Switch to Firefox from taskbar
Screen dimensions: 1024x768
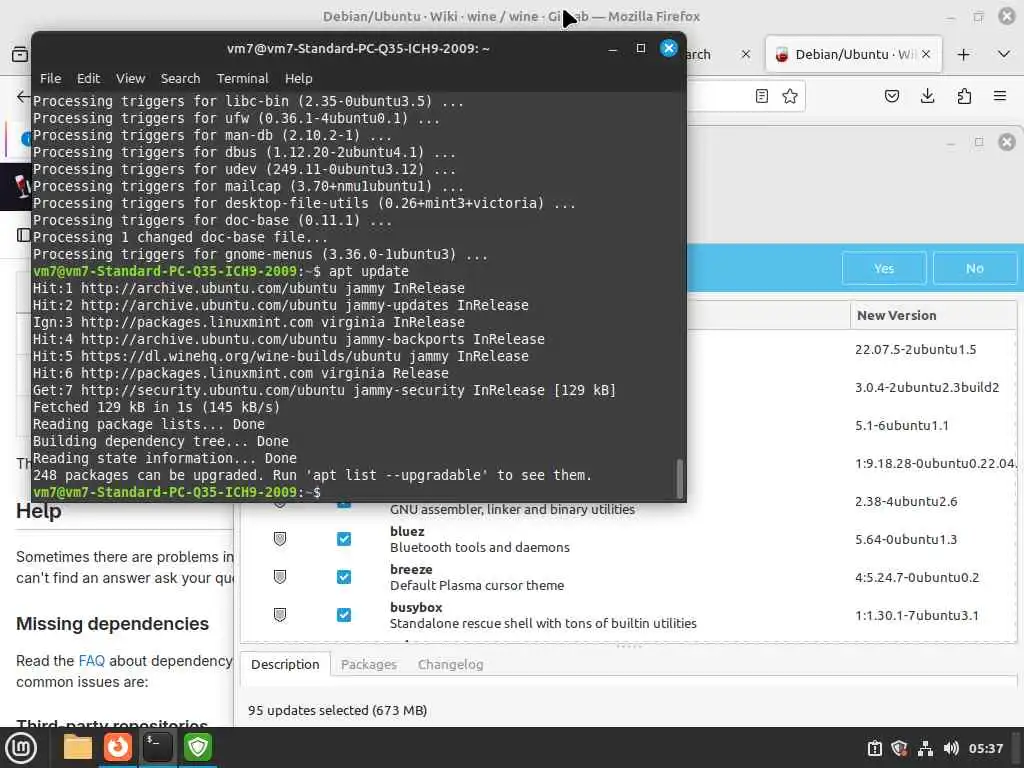tap(118, 747)
